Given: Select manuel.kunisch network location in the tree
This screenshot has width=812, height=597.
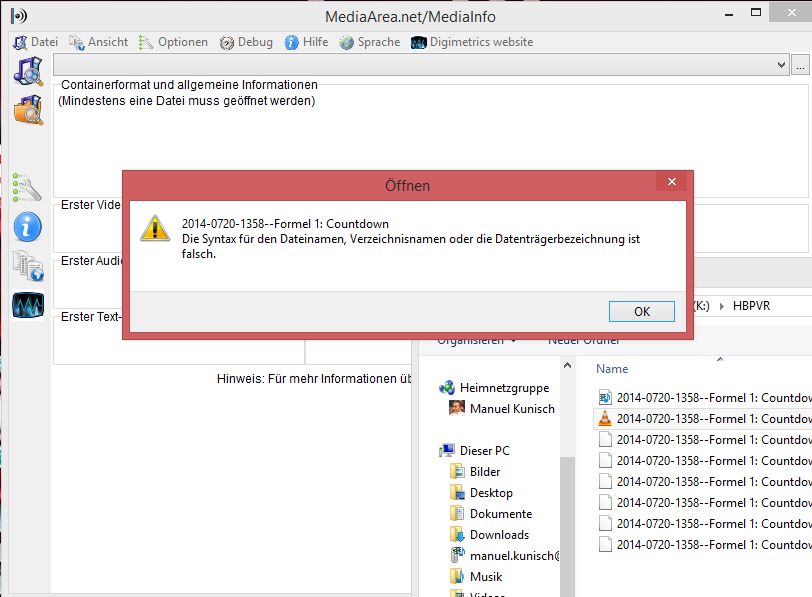Looking at the screenshot, I should click(x=514, y=556).
